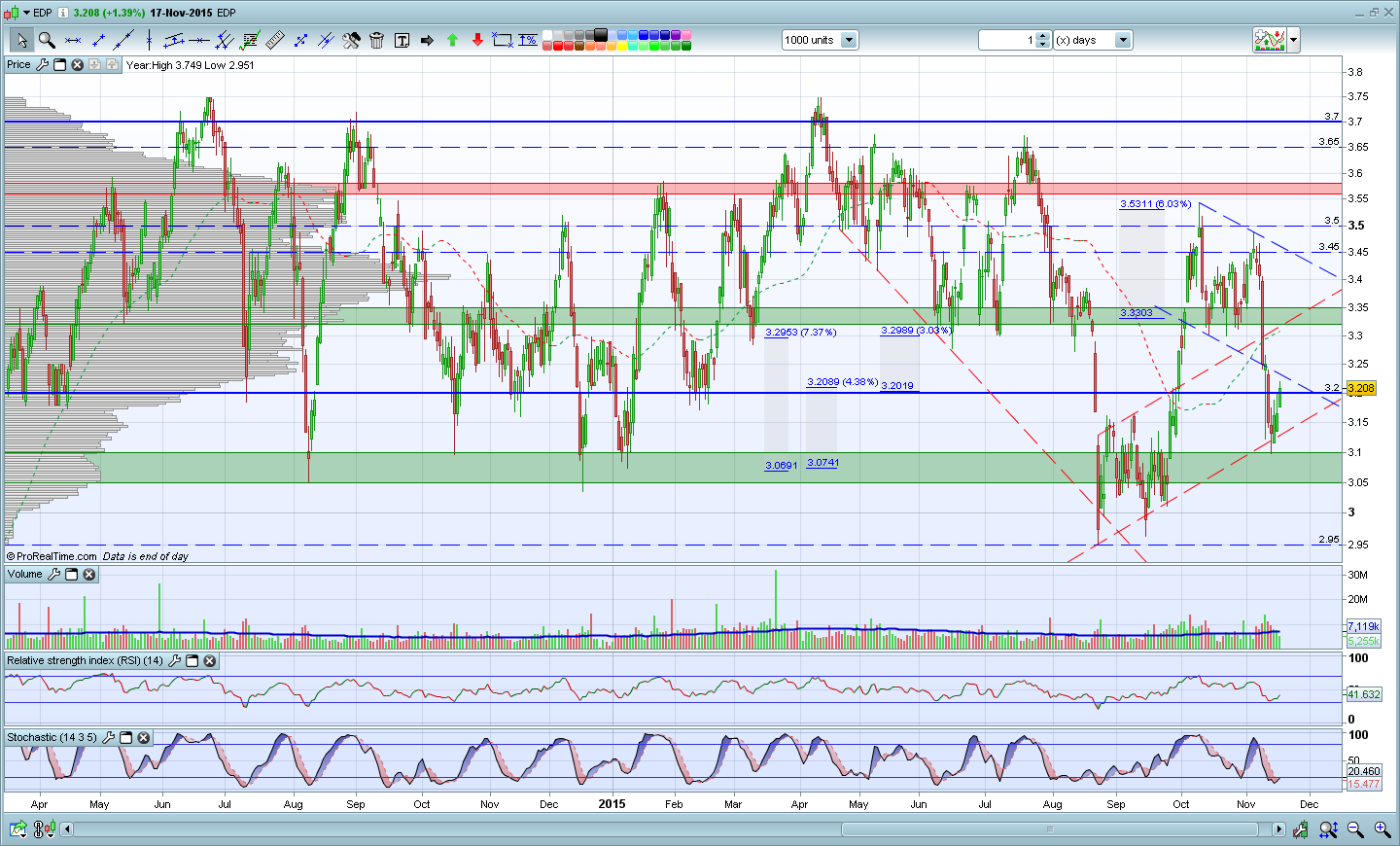This screenshot has width=1400, height=846.
Task: Open Price panel wrench settings
Action: (42, 65)
